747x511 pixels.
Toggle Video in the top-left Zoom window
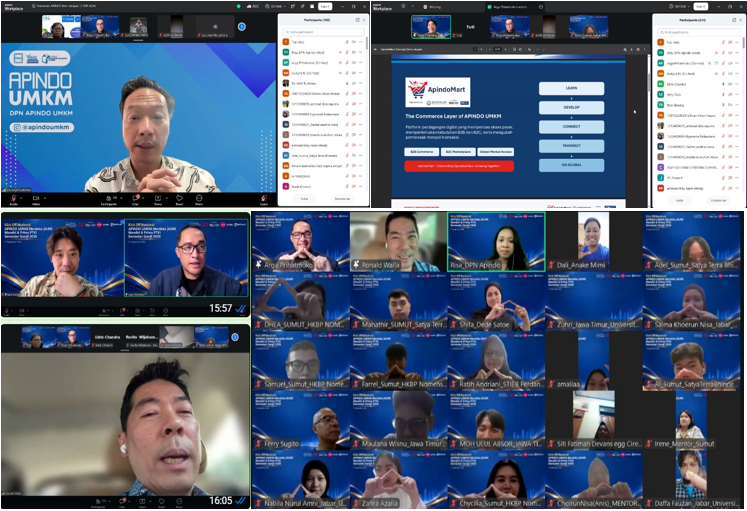36,199
